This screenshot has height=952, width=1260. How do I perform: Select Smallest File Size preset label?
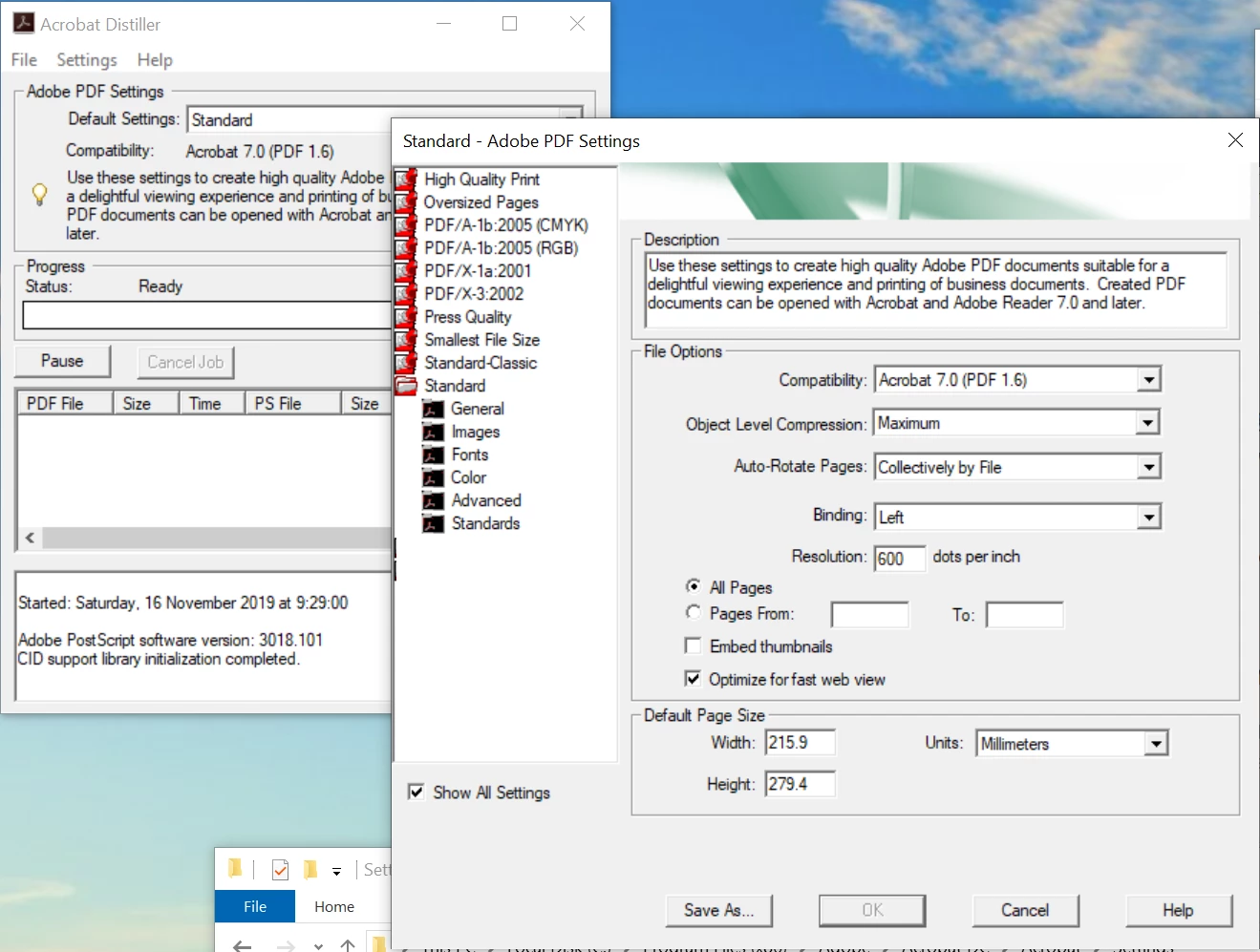tap(481, 339)
